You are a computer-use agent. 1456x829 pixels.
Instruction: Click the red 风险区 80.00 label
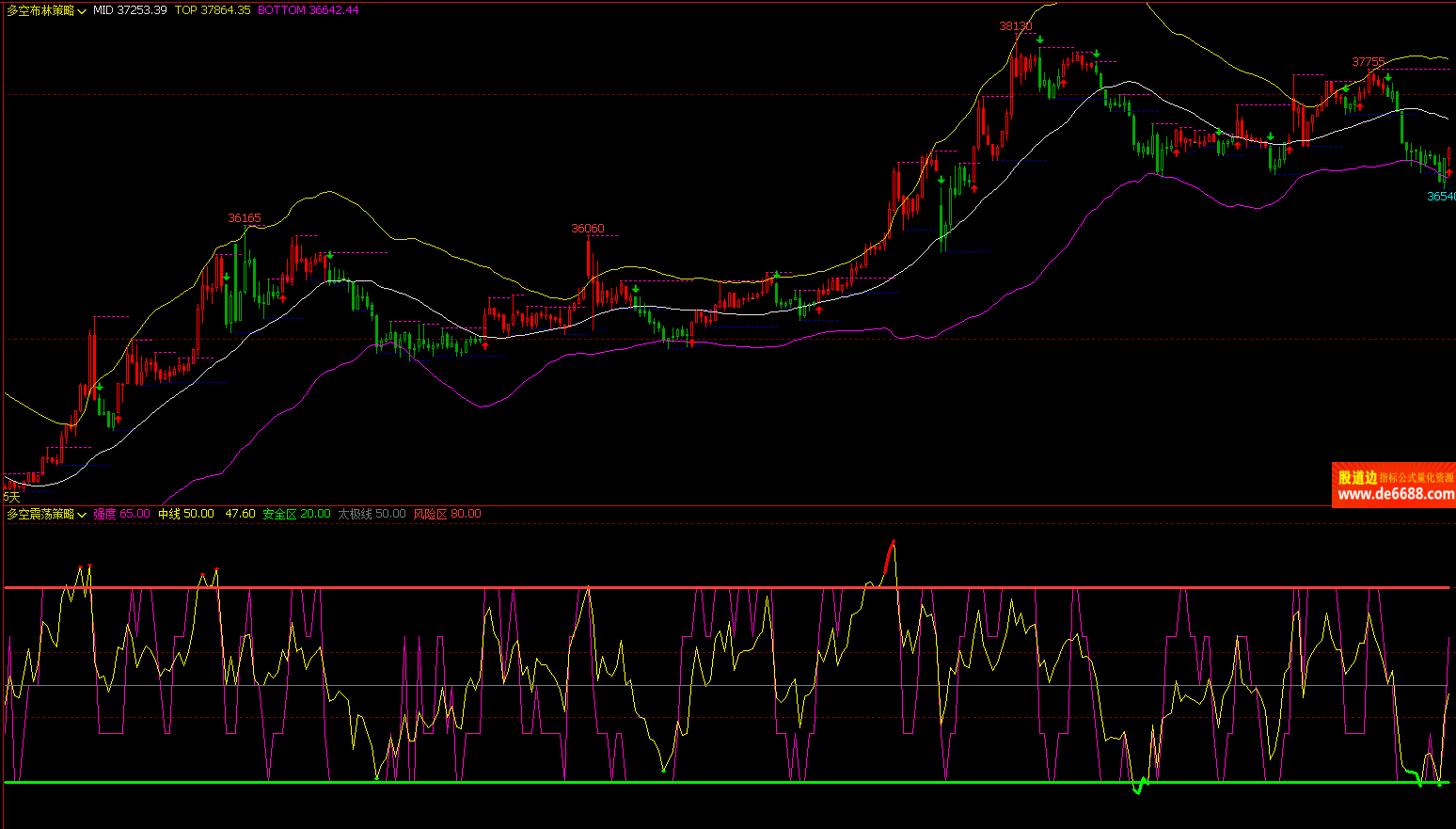pyautogui.click(x=447, y=514)
